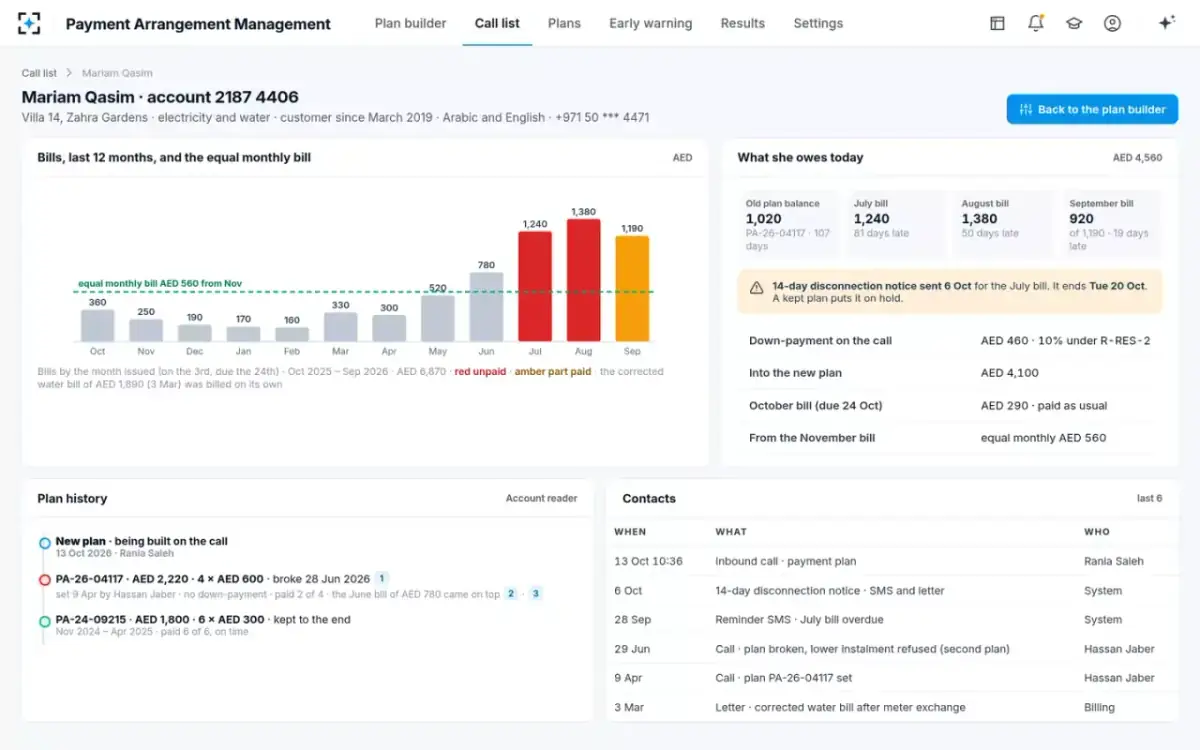
Task: Select the Reminder SMS July bill overdue row
Action: [892, 619]
